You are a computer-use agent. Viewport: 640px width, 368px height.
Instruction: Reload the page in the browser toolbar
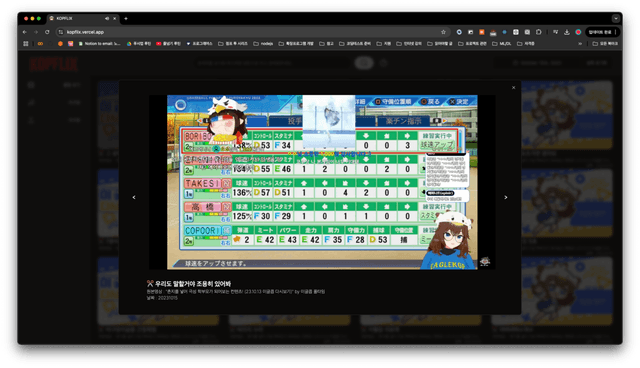pyautogui.click(x=47, y=32)
